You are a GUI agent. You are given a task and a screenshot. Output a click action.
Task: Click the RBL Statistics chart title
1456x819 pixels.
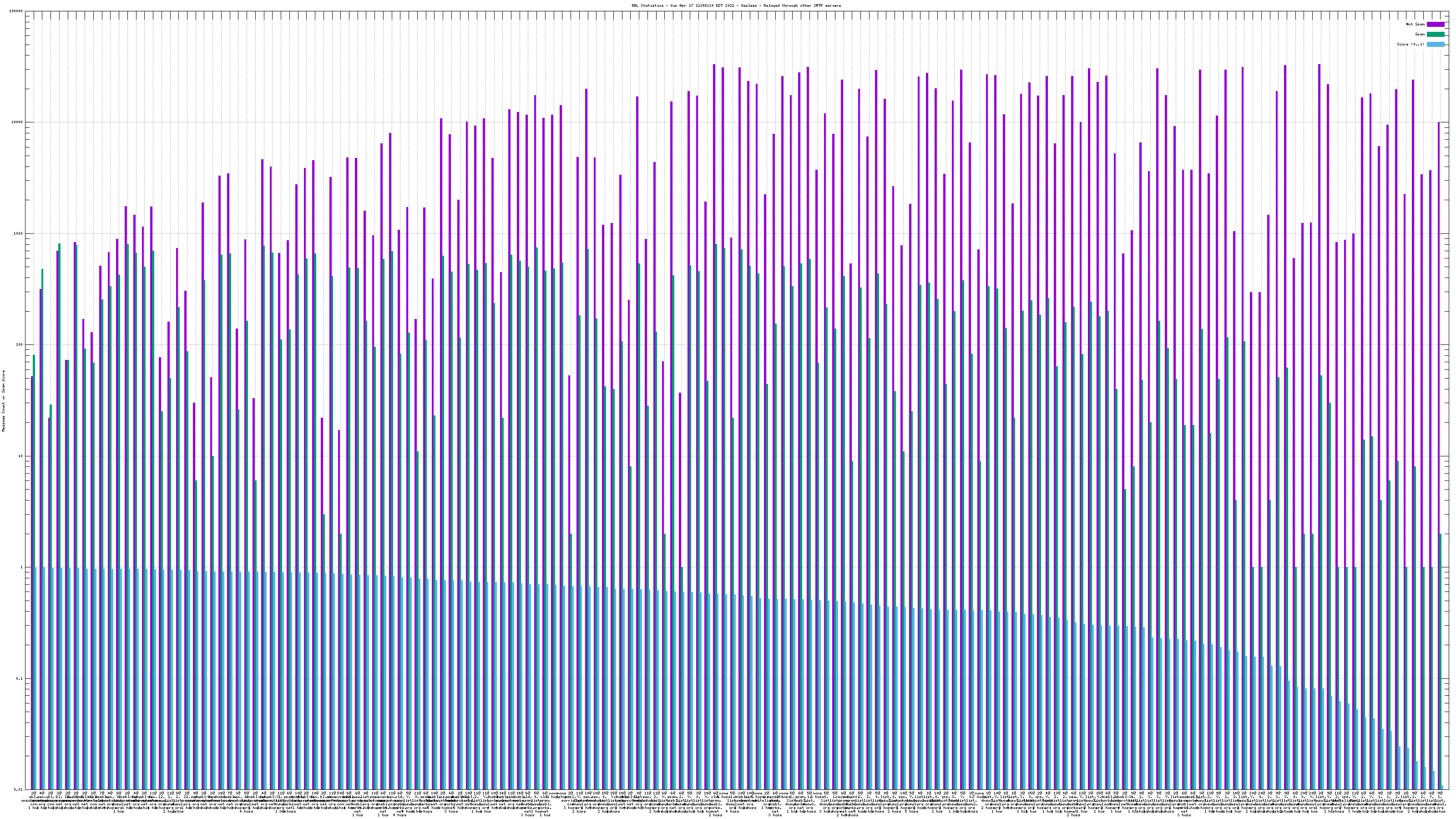[x=736, y=5]
